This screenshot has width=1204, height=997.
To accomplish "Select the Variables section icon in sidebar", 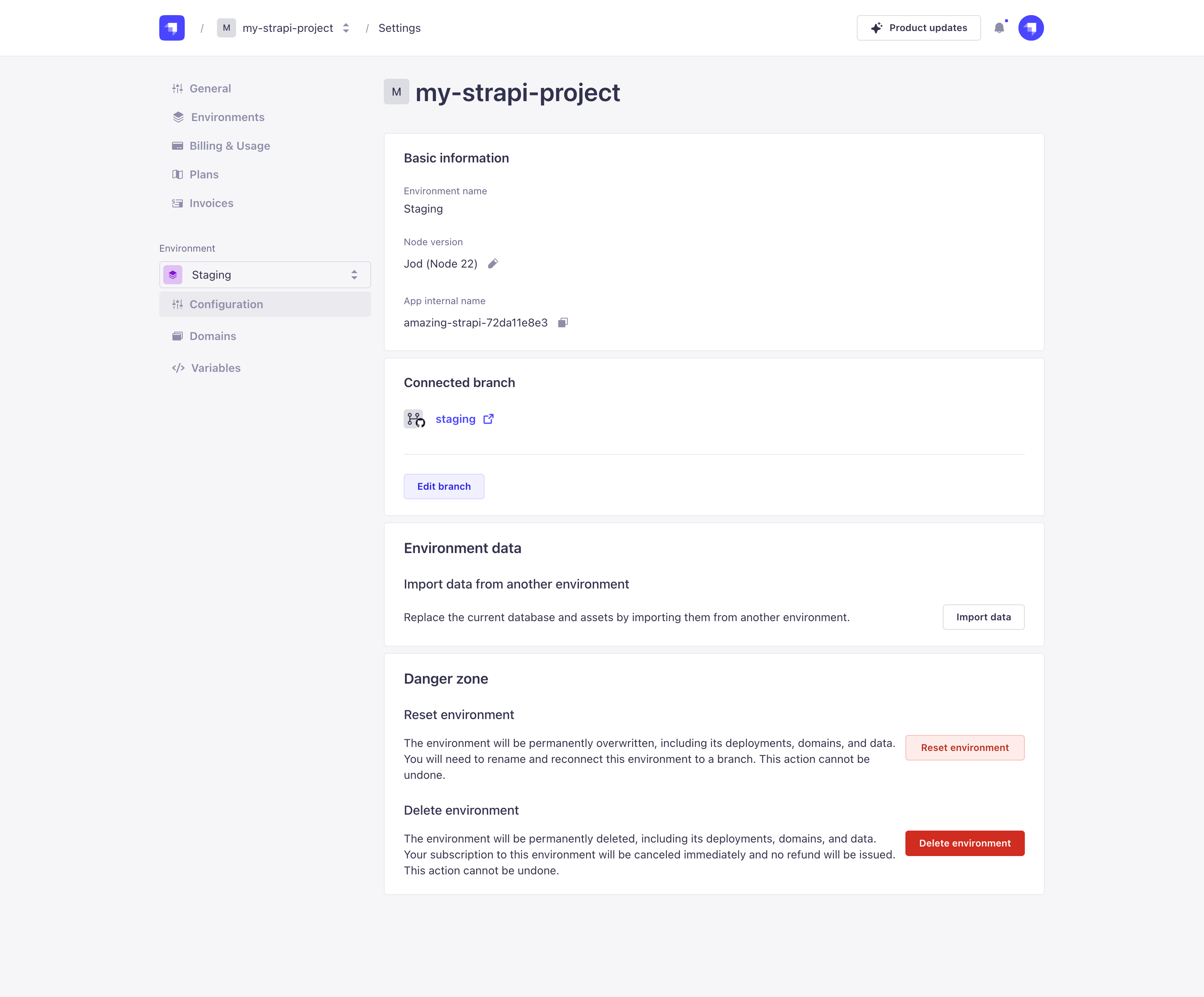I will point(178,368).
